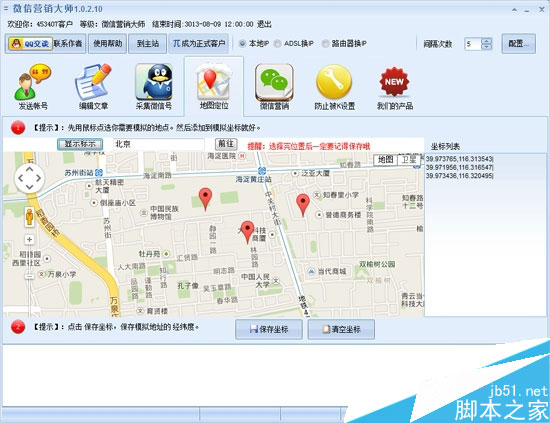Zoom out with the map minus button
The height and width of the screenshot is (423, 550).
[29, 276]
